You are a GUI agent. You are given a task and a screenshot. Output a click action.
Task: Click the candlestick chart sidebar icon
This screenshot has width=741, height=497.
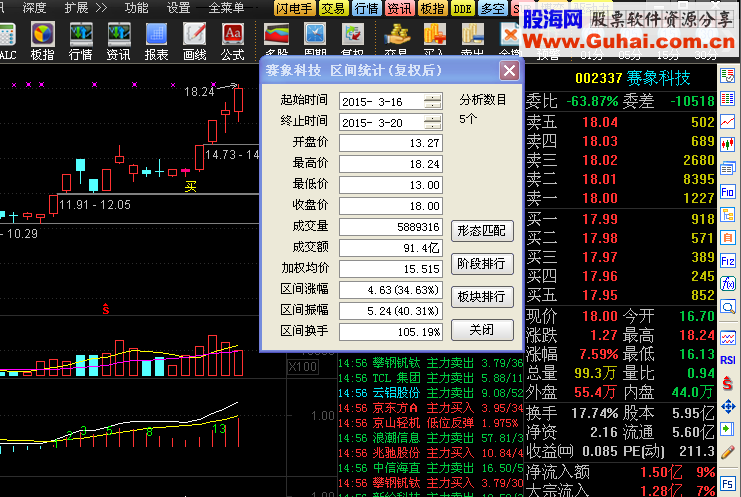point(728,144)
